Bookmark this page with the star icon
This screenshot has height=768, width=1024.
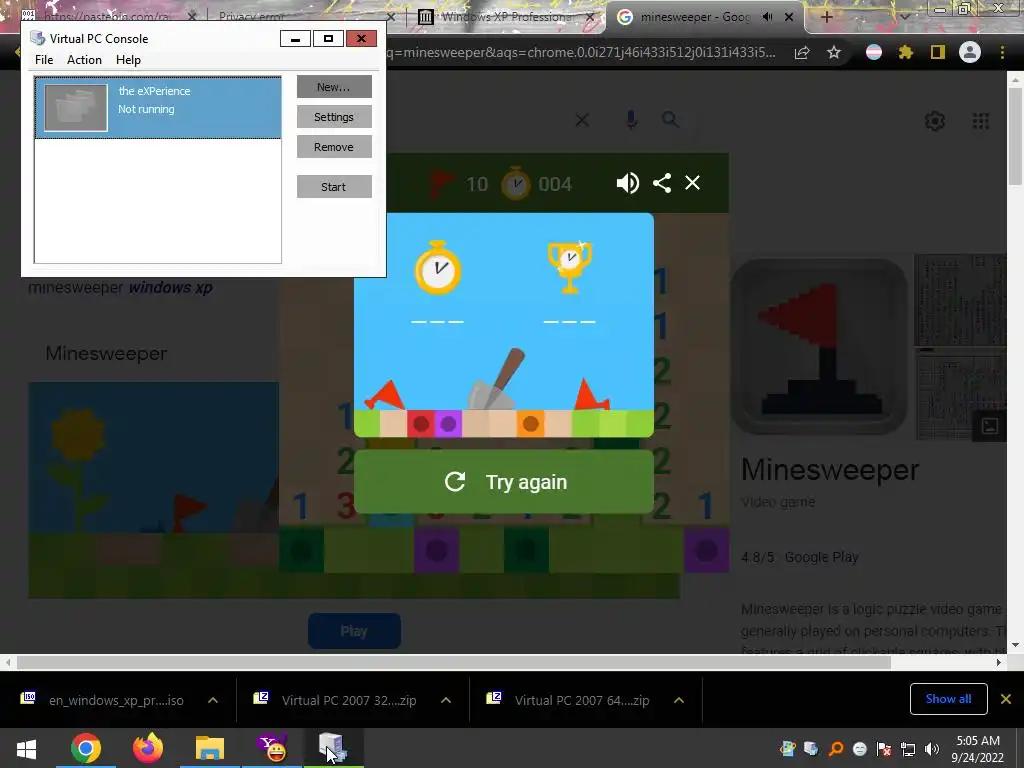(833, 53)
